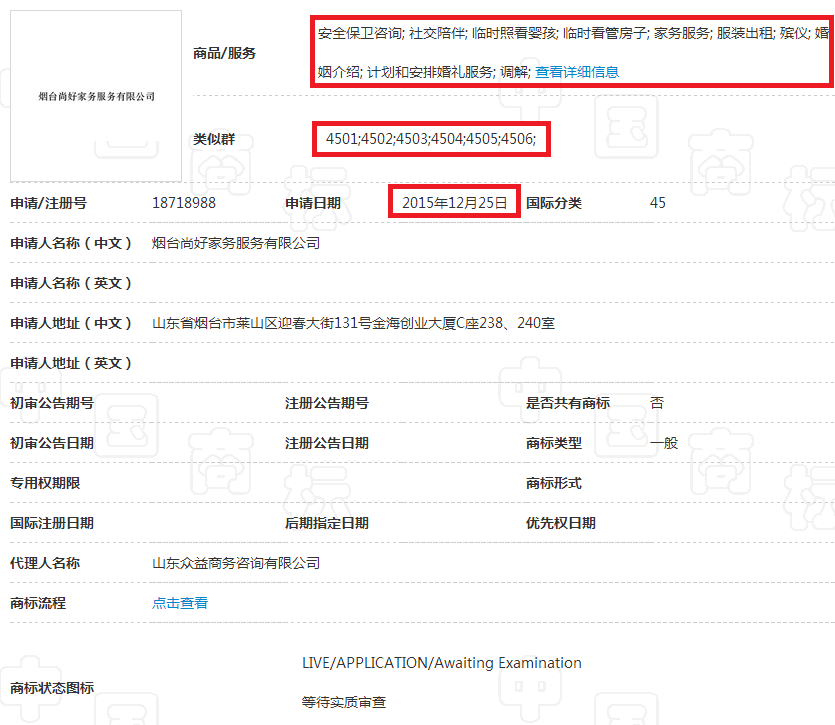This screenshot has height=725, width=835.
Task: Click the 商标流程 label
Action: click(x=38, y=603)
